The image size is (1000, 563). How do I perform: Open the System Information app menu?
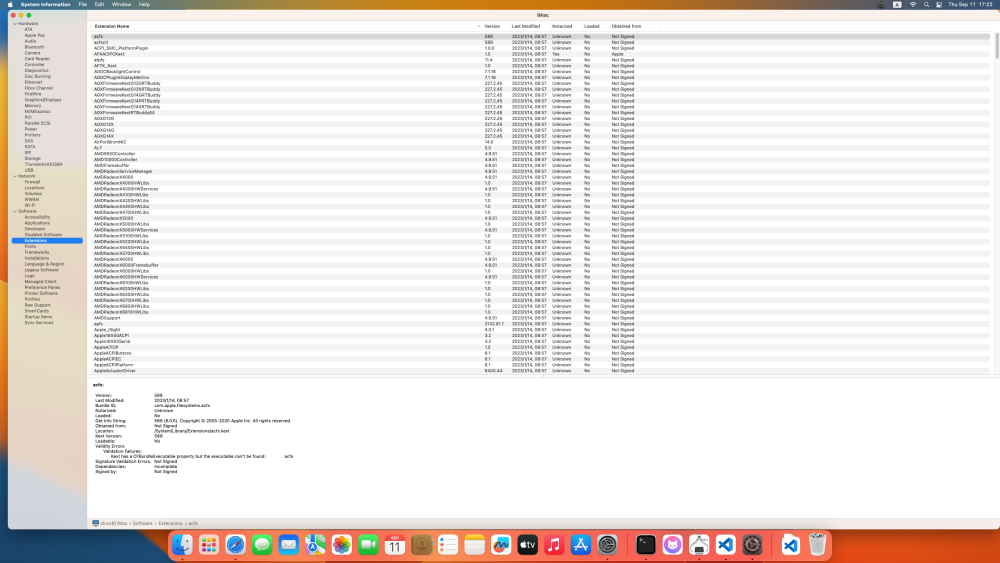tap(45, 4)
